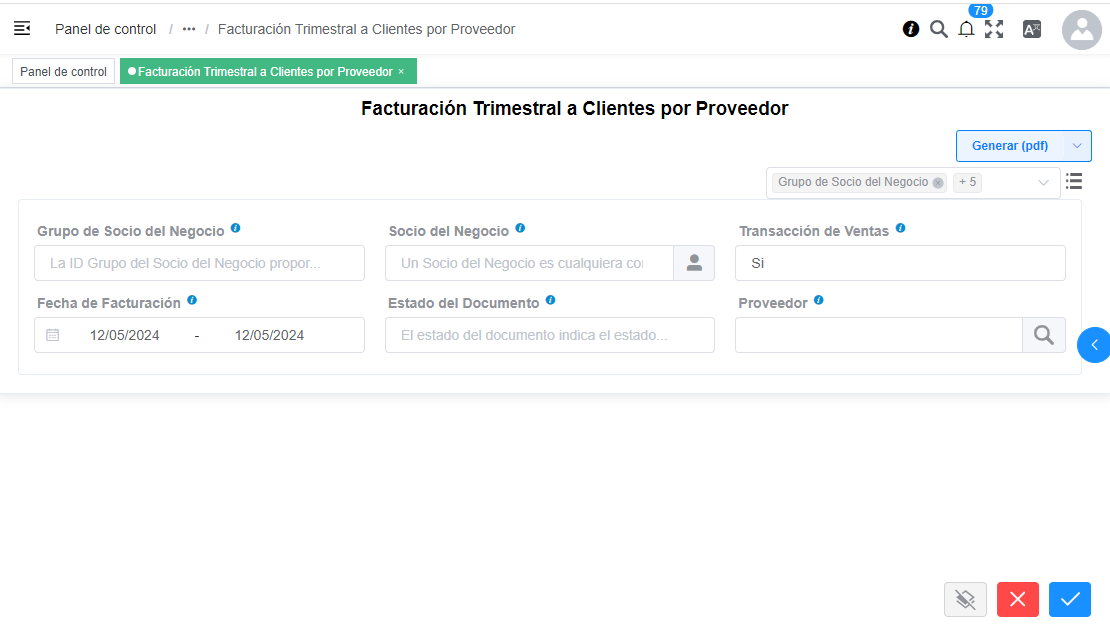Open the info icon in the header
Screen dimensions: 1110x627
pyautogui.click(x=910, y=29)
